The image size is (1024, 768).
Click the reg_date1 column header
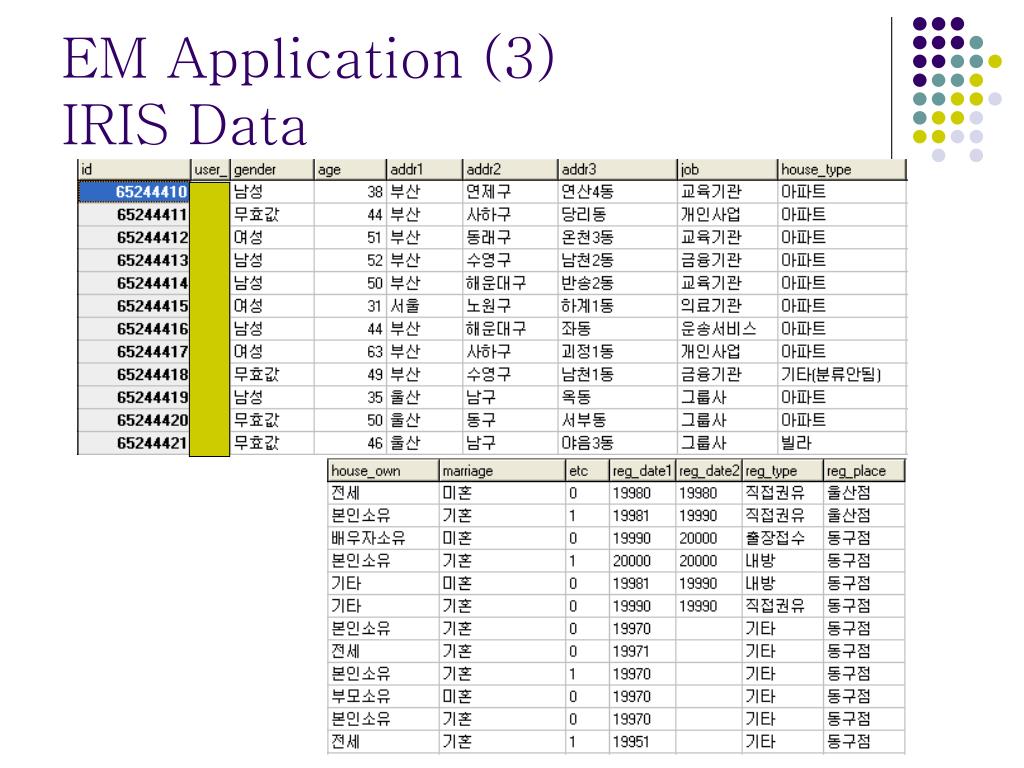pyautogui.click(x=642, y=471)
